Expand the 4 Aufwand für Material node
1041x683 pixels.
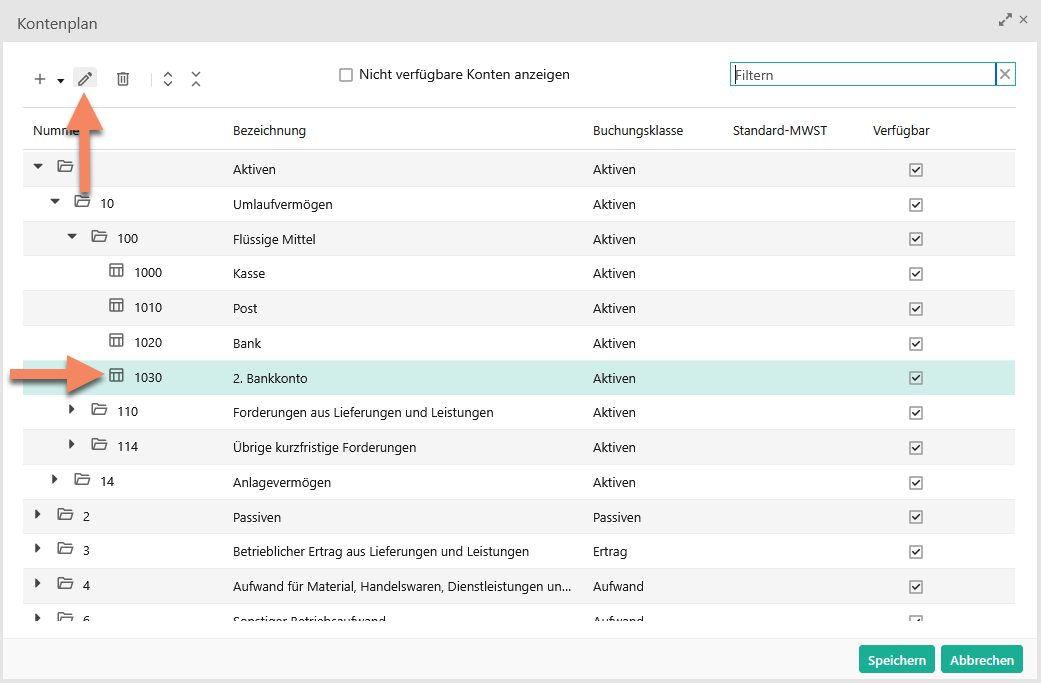(x=38, y=583)
